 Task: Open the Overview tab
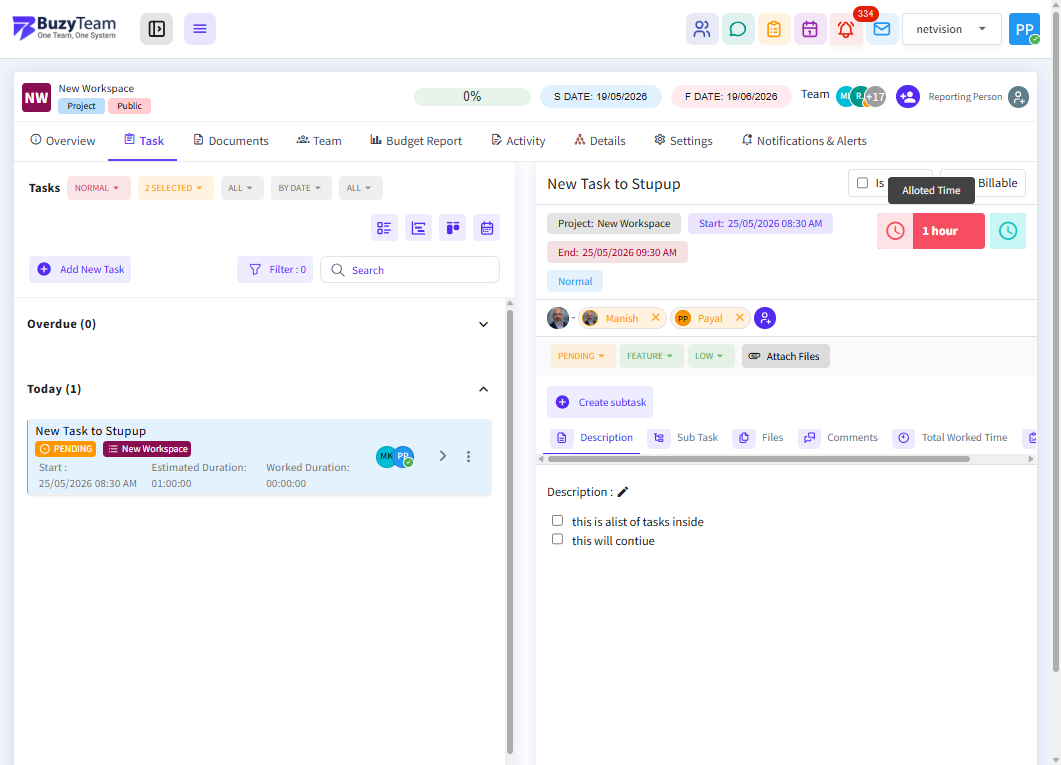(63, 141)
